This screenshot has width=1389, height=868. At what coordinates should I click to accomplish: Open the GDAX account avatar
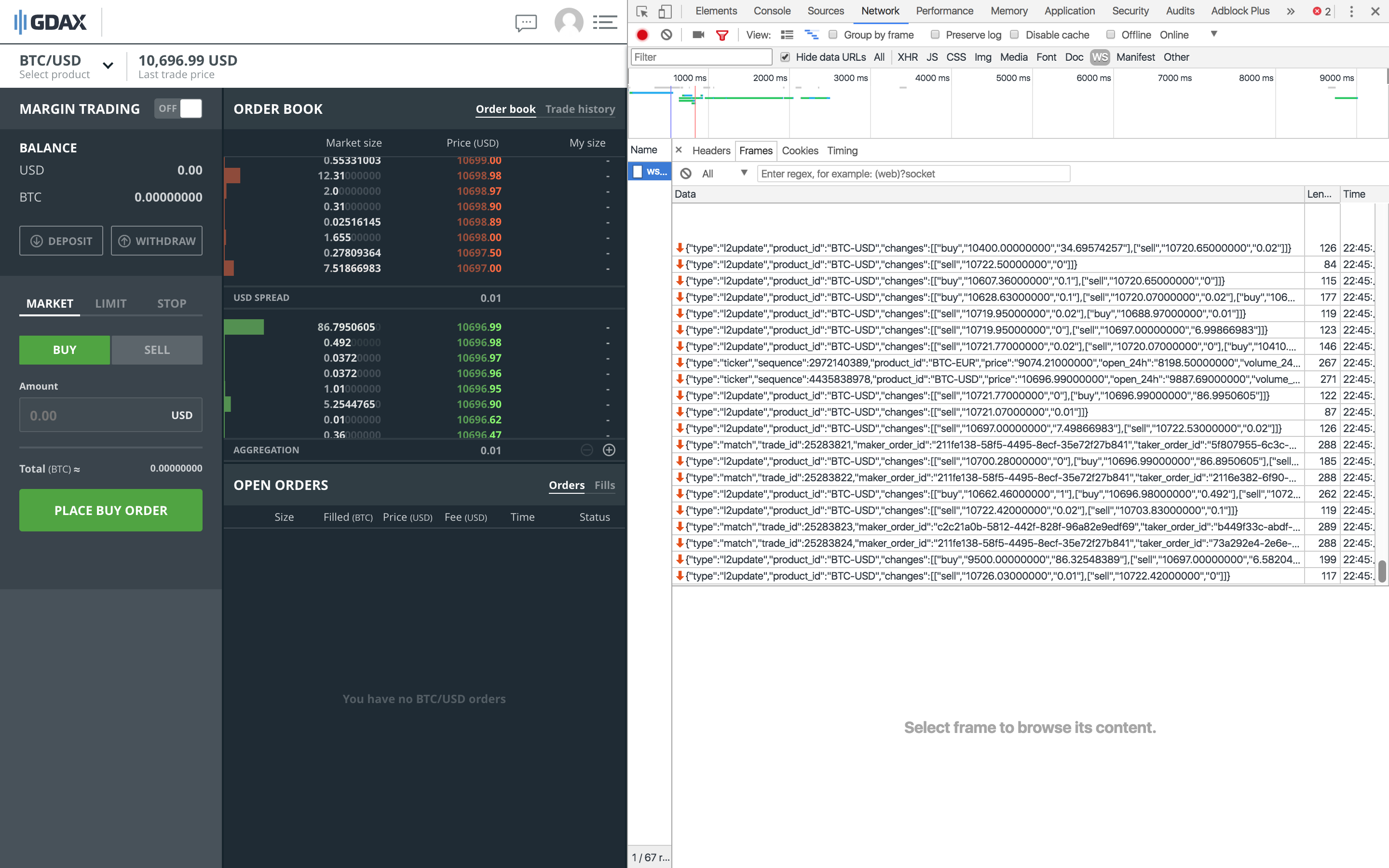coord(569,22)
